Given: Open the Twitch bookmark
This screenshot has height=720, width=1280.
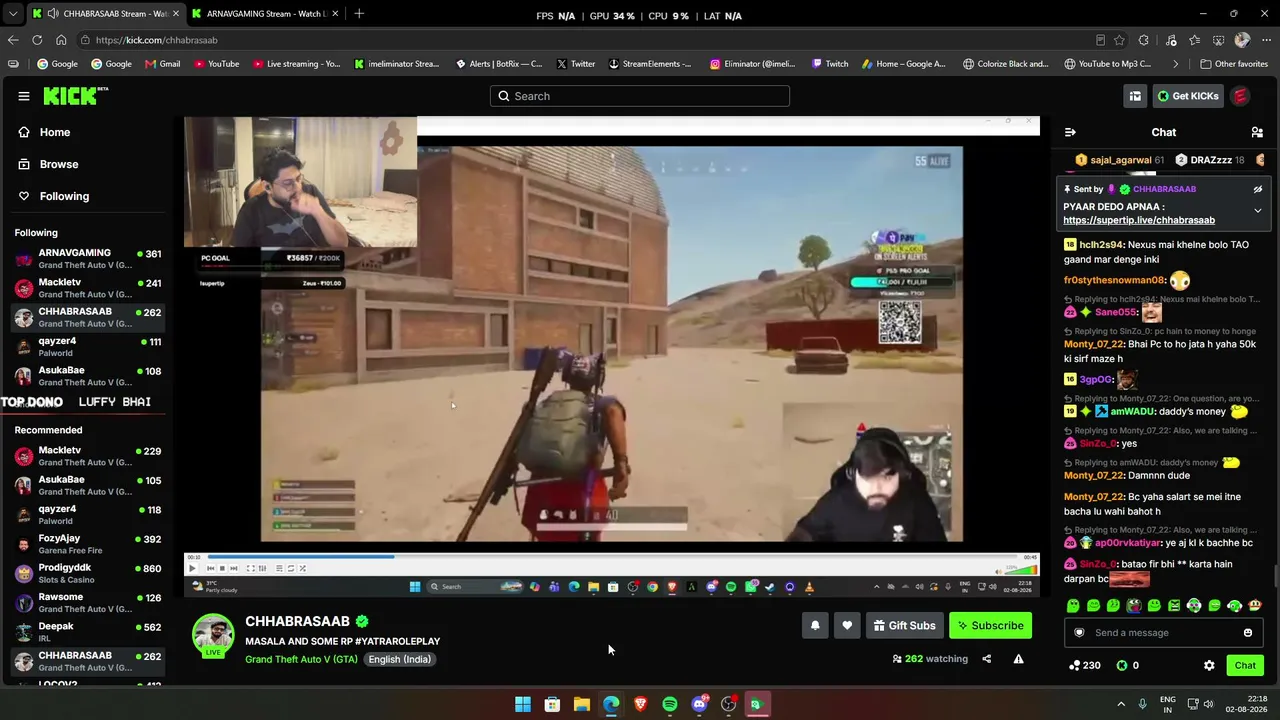Looking at the screenshot, I should [x=830, y=64].
